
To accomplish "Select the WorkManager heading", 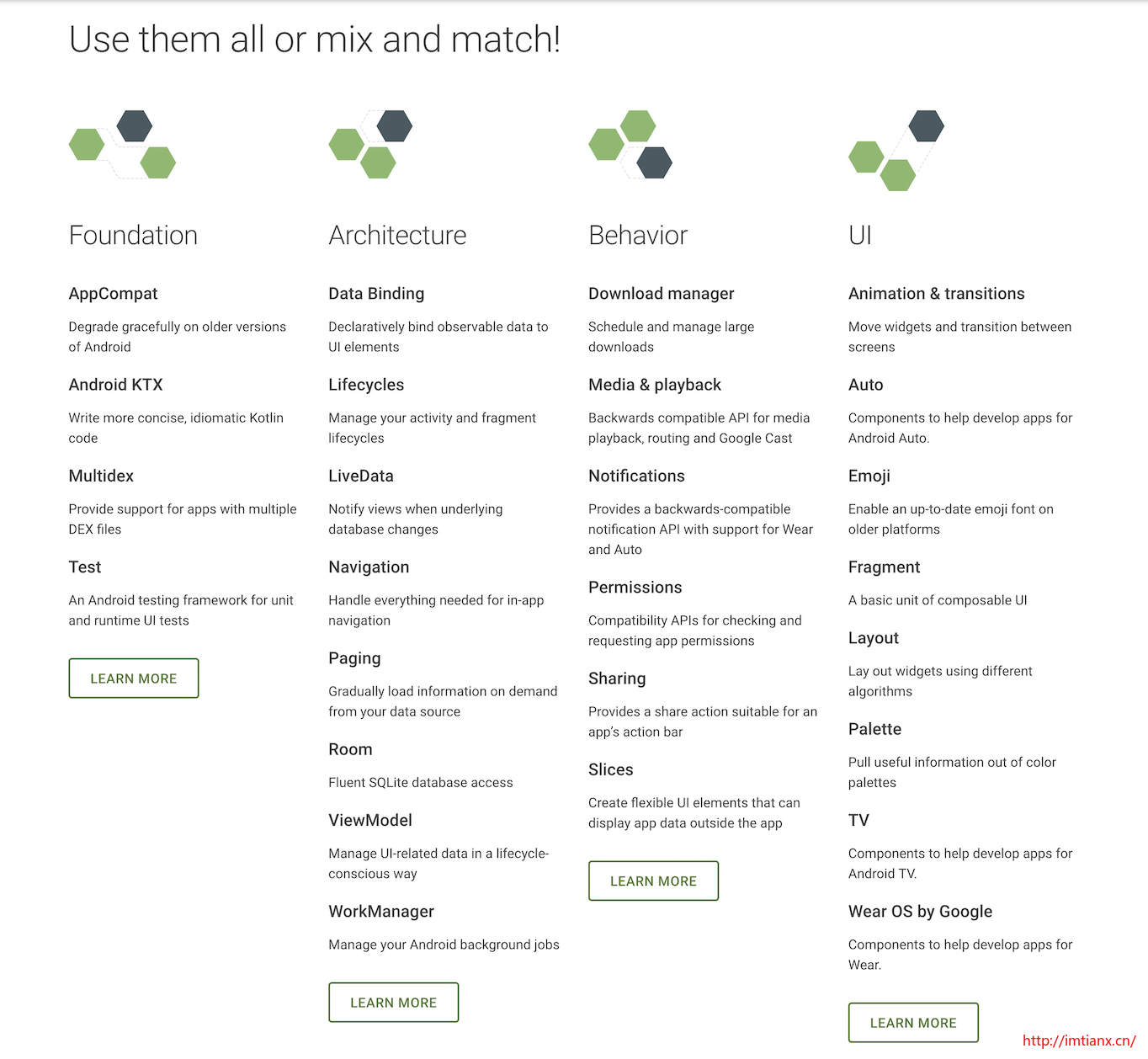I will click(381, 912).
